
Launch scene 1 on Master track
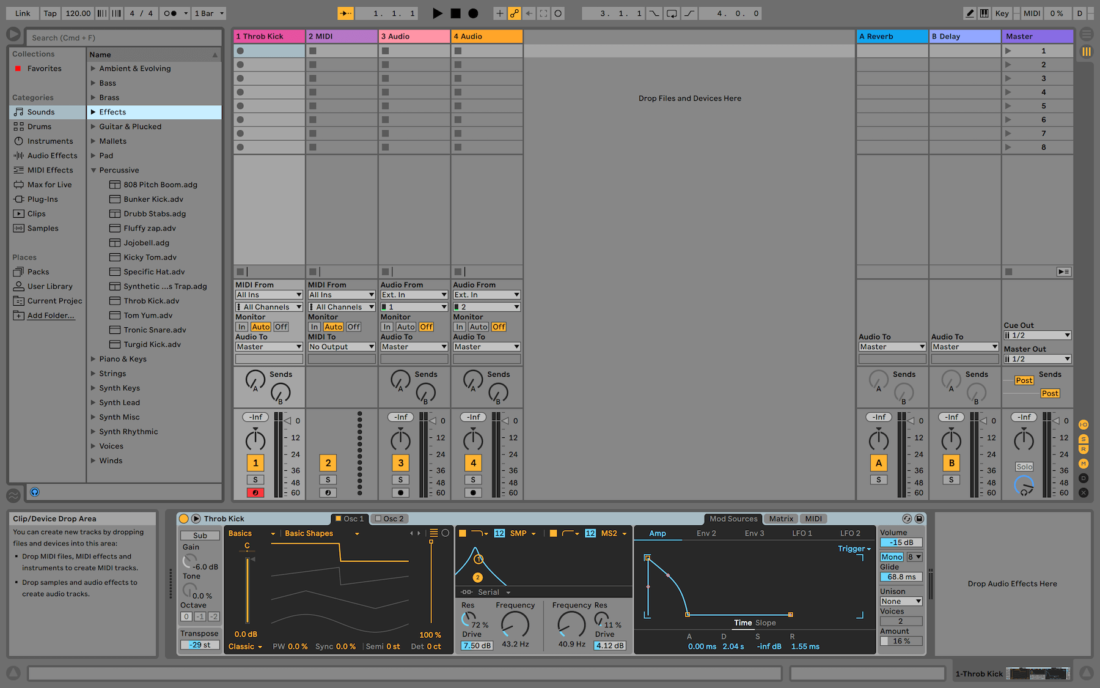(1008, 51)
